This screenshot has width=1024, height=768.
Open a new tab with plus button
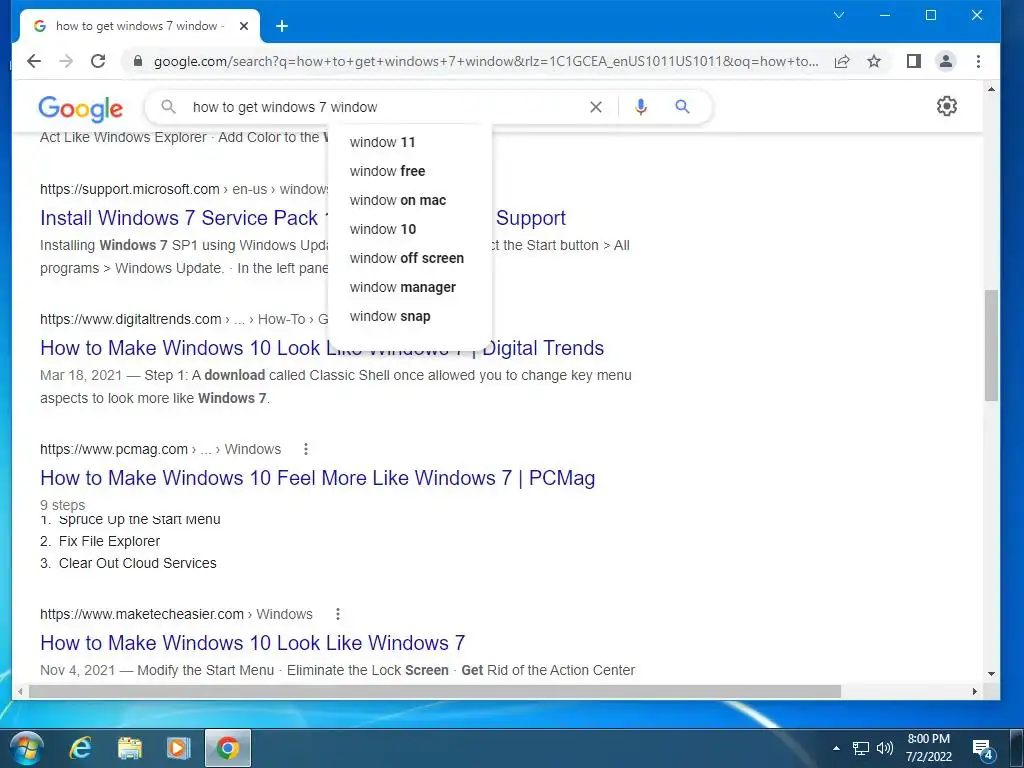[x=281, y=26]
